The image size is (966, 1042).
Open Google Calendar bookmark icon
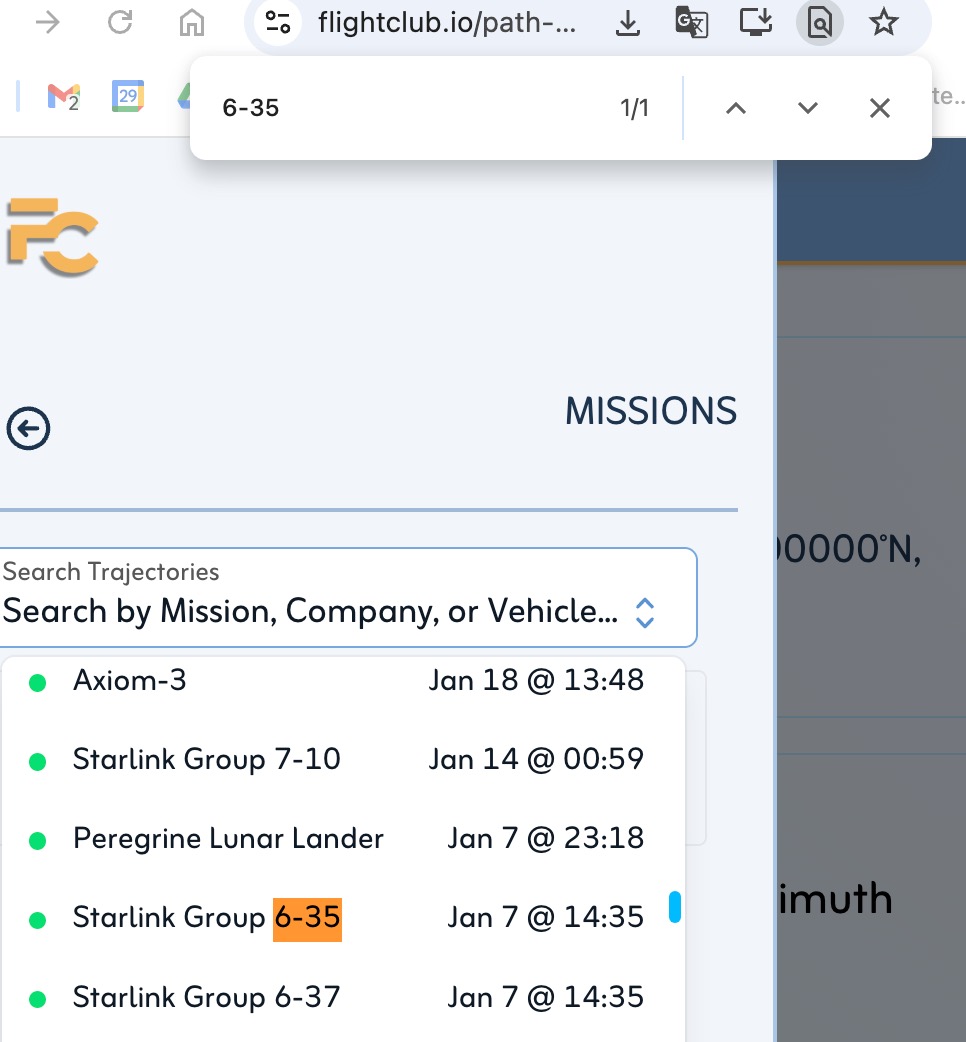click(128, 96)
